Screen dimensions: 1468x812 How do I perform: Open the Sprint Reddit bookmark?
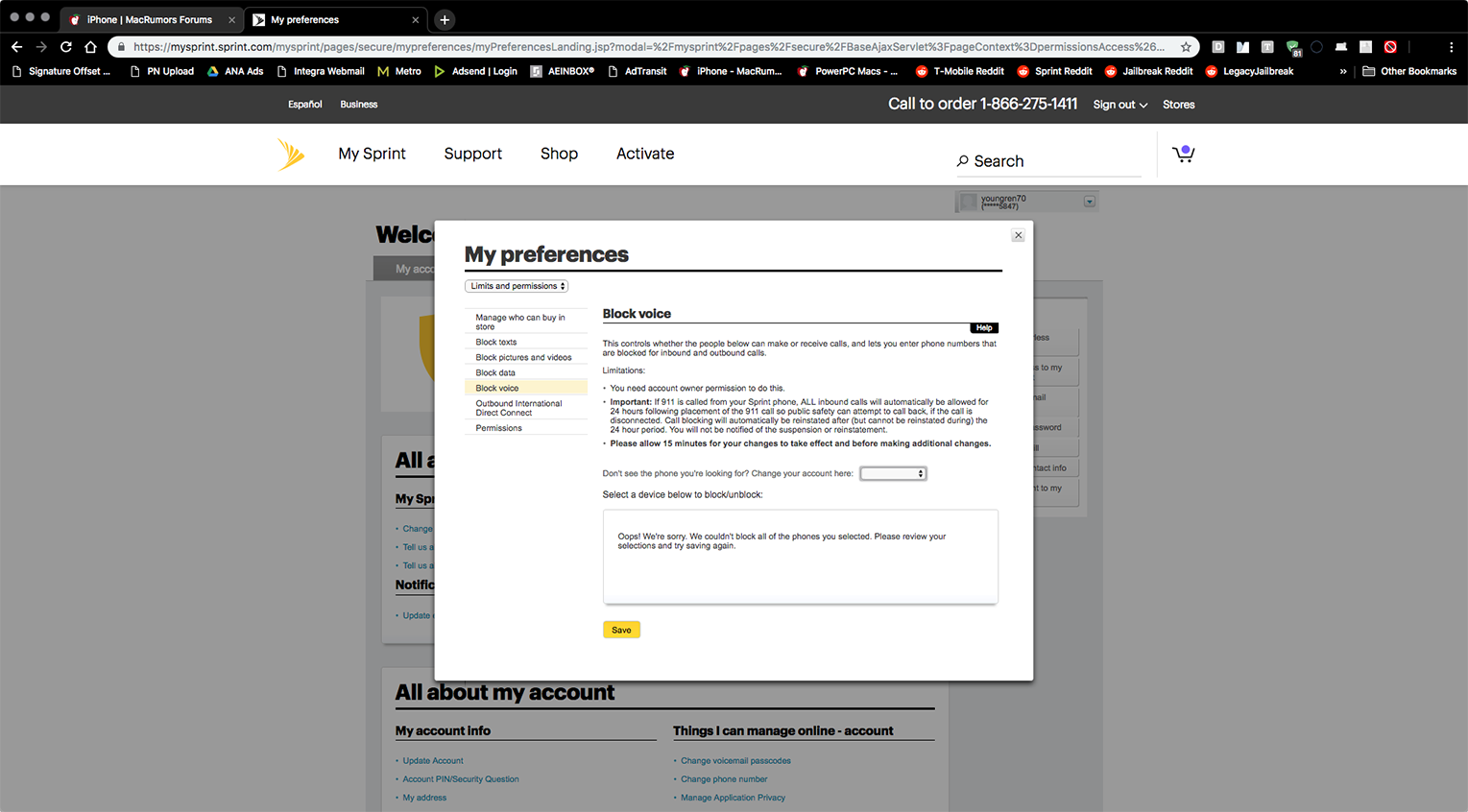click(1054, 71)
